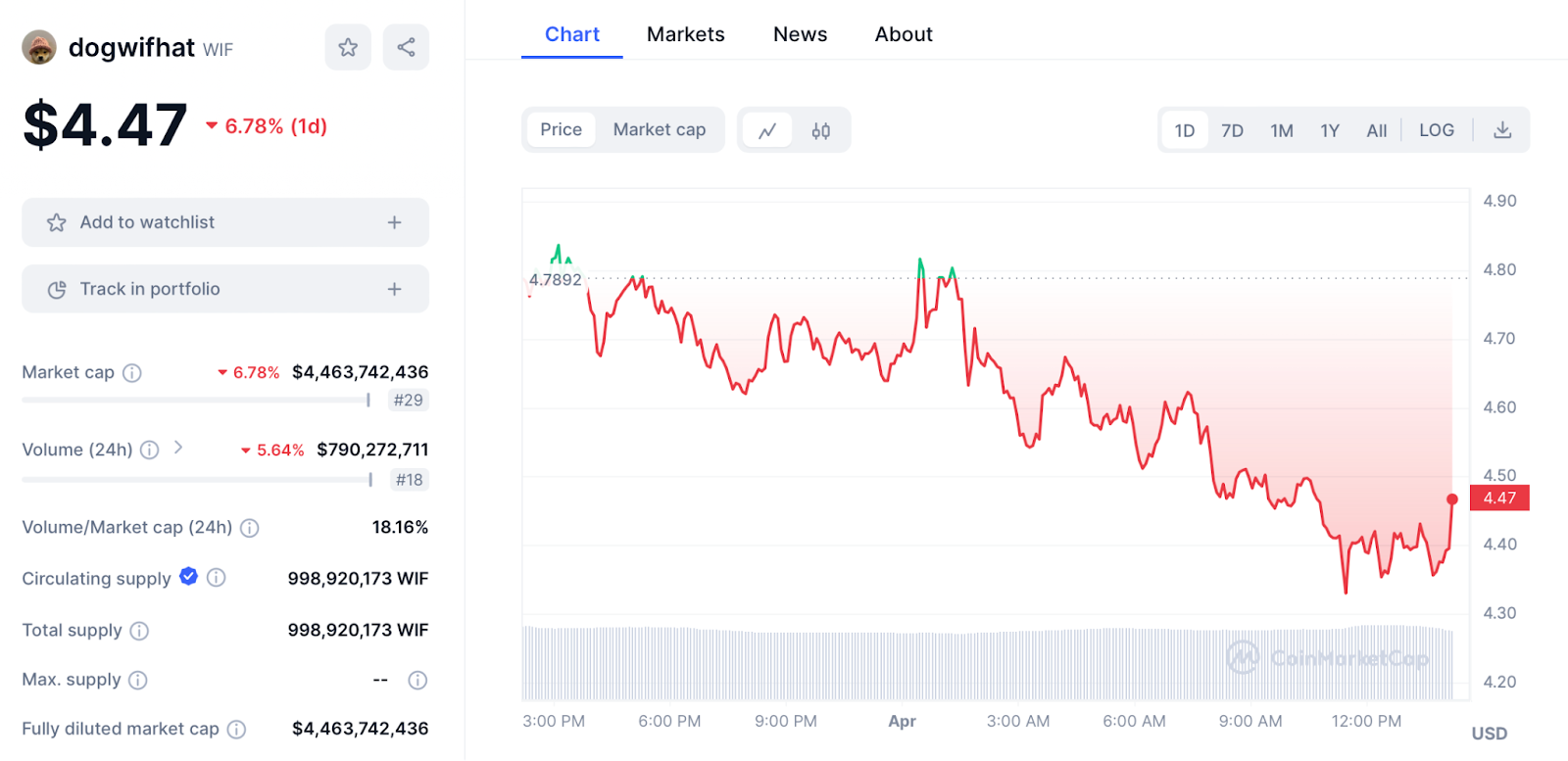Click the info icon beside Max. supply value

click(417, 680)
